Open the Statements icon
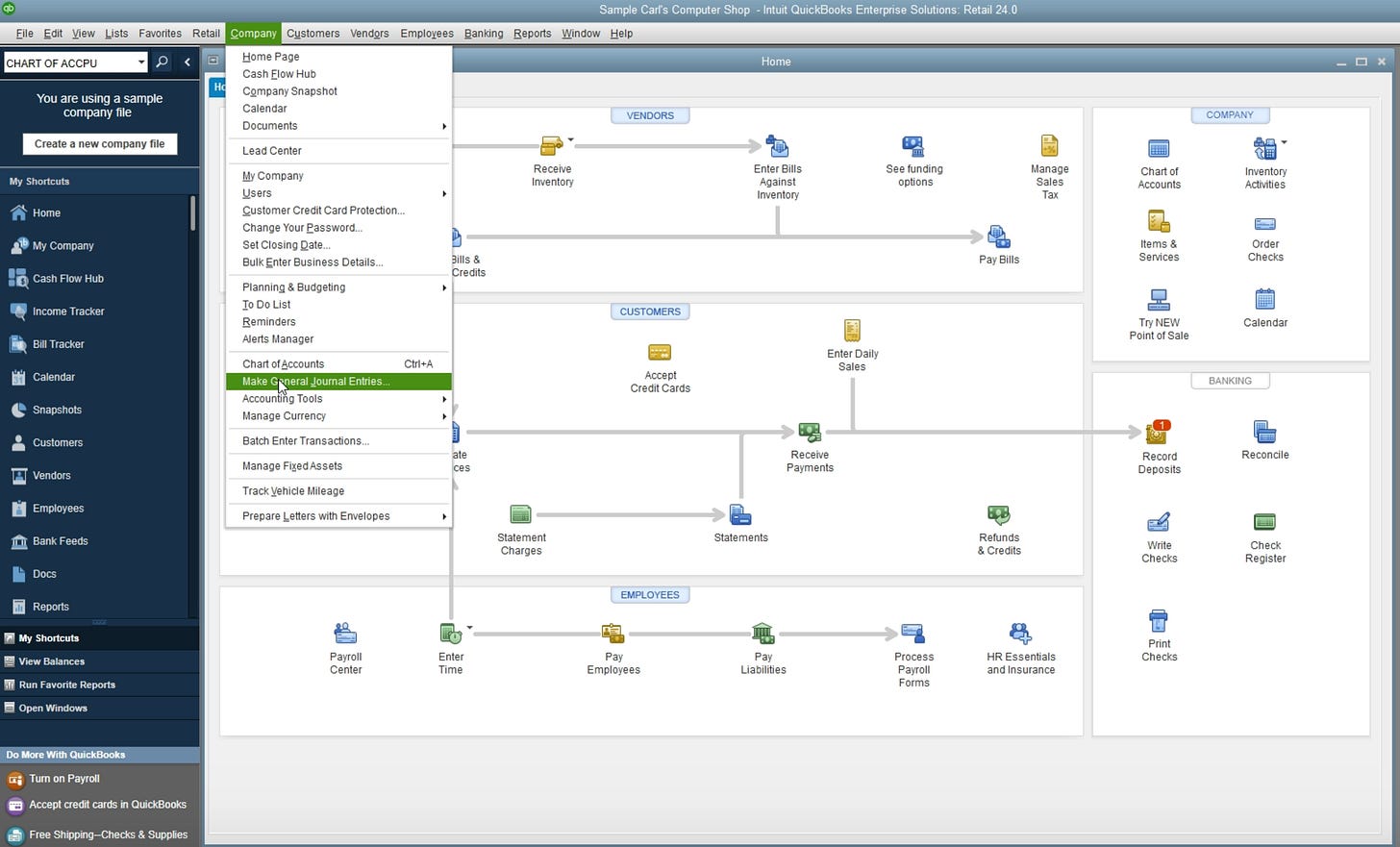 pos(740,514)
